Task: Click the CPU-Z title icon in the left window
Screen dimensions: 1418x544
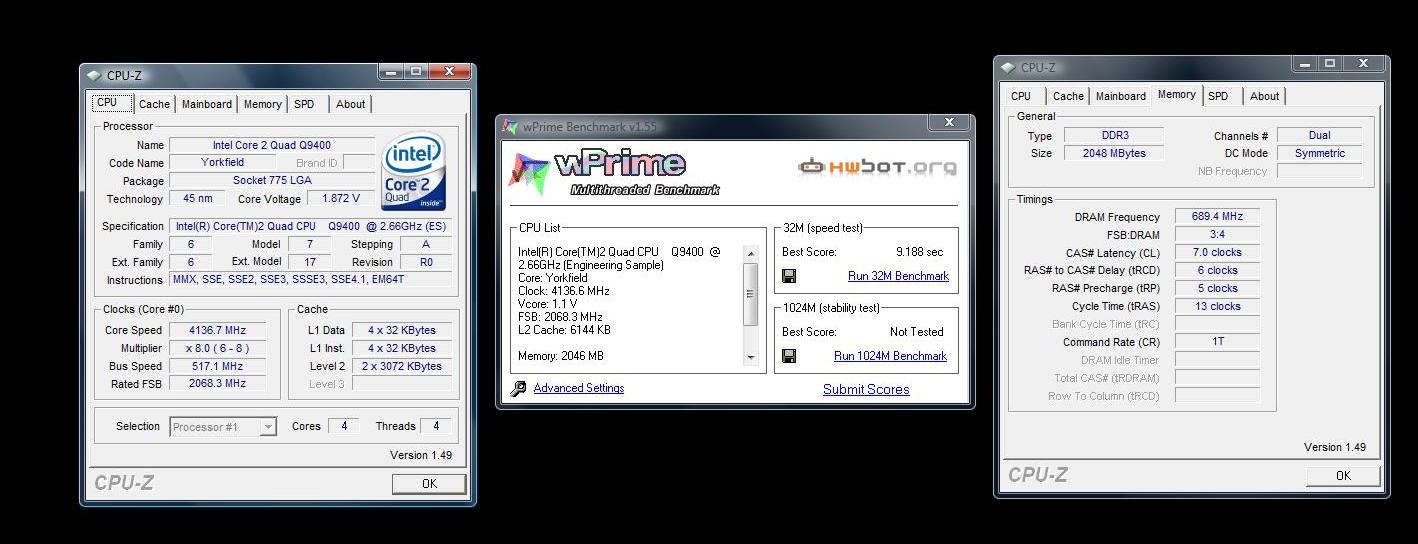Action: coord(94,75)
